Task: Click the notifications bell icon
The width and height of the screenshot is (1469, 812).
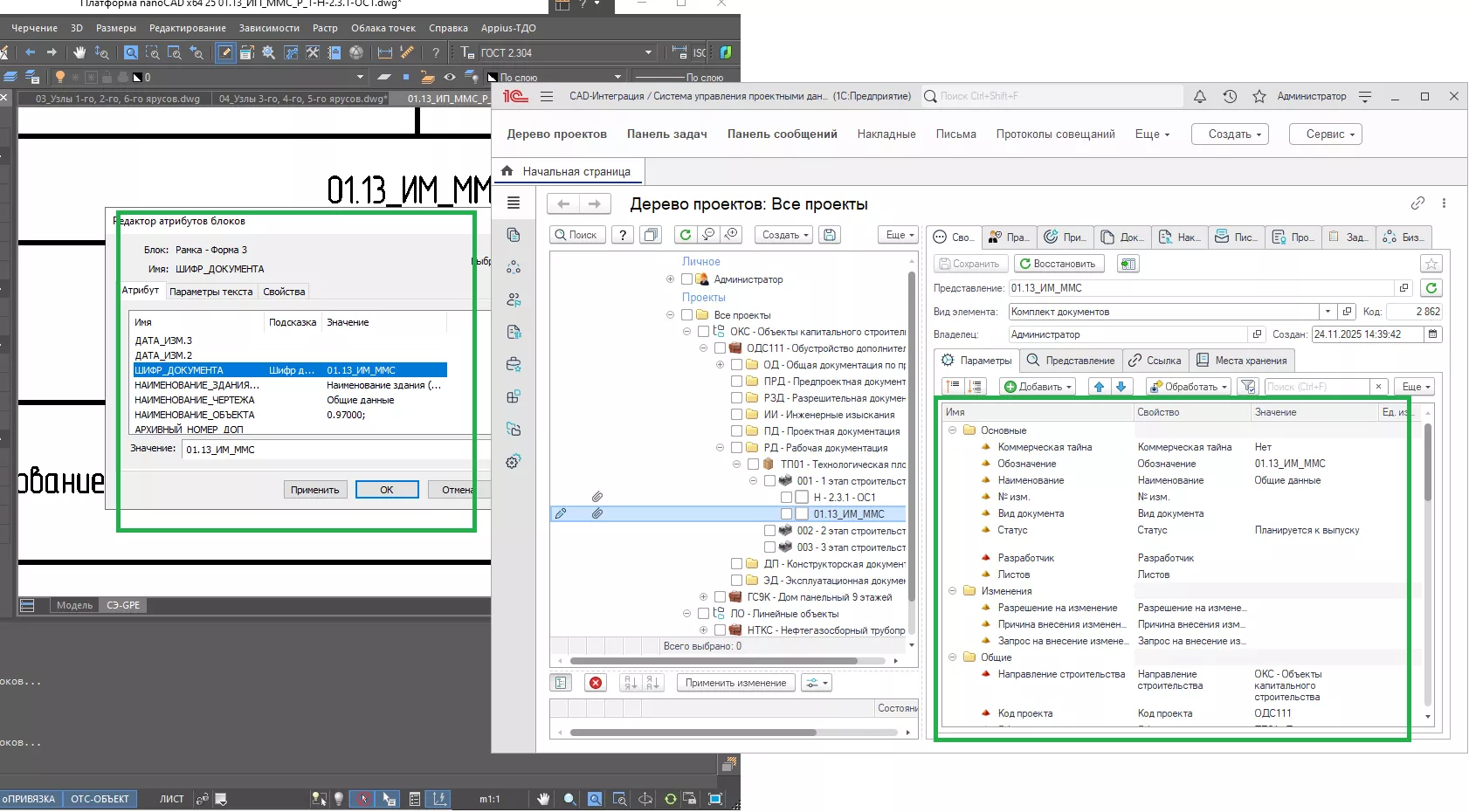Action: click(1200, 97)
